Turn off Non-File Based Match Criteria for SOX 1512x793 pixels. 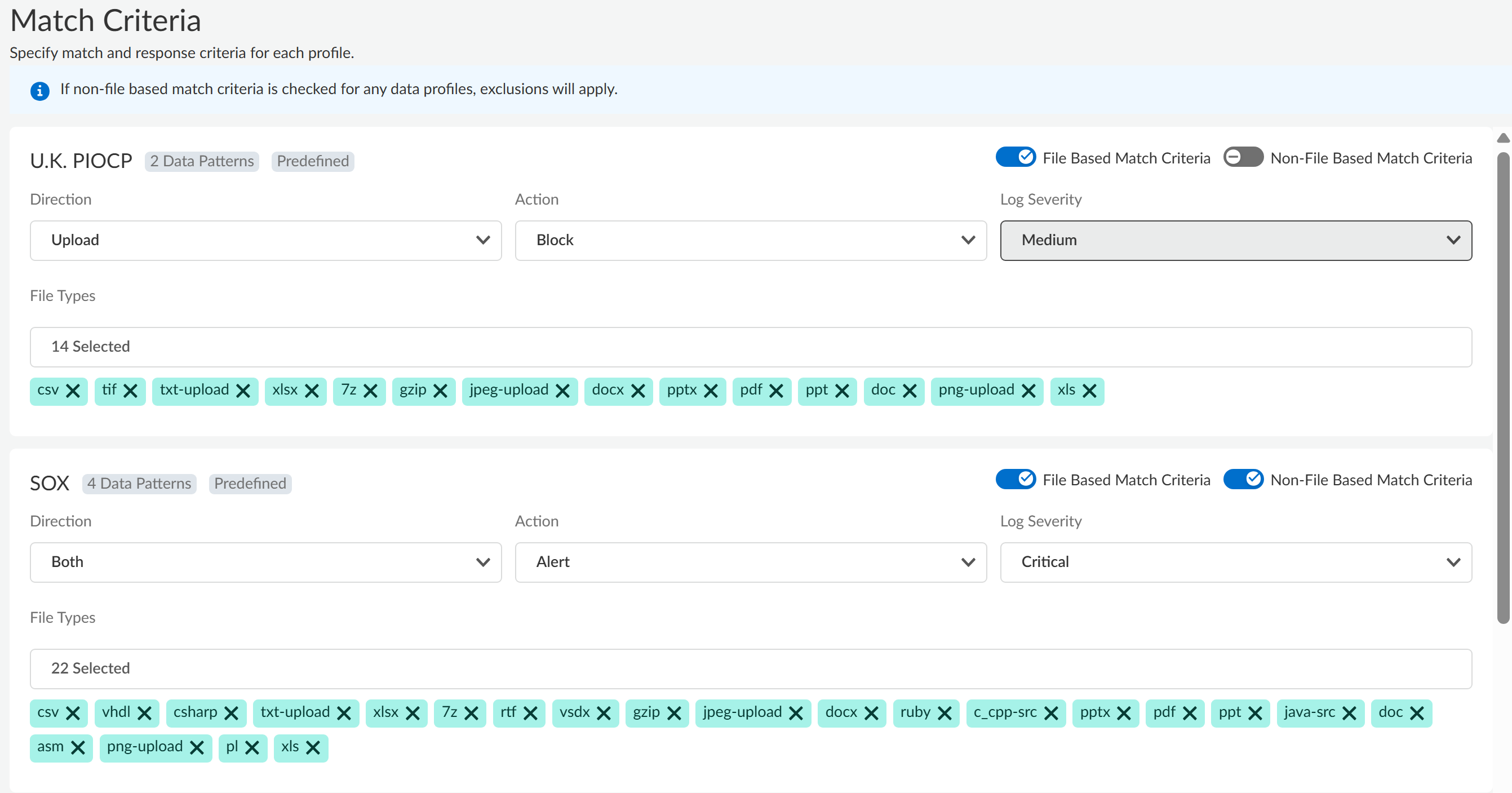point(1243,479)
